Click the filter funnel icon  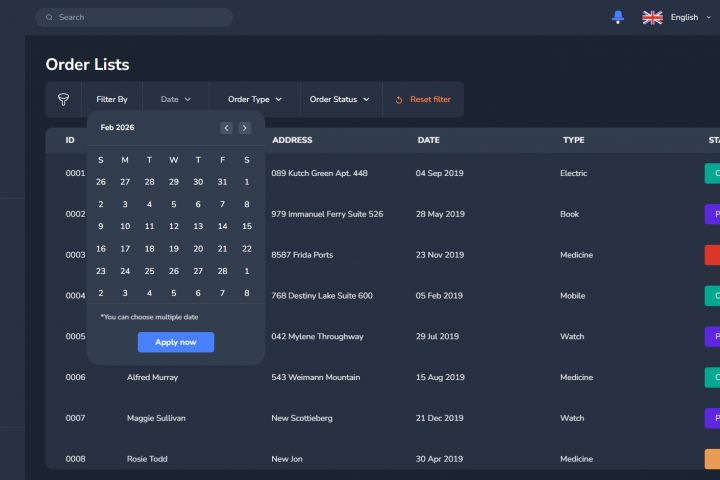pyautogui.click(x=63, y=99)
